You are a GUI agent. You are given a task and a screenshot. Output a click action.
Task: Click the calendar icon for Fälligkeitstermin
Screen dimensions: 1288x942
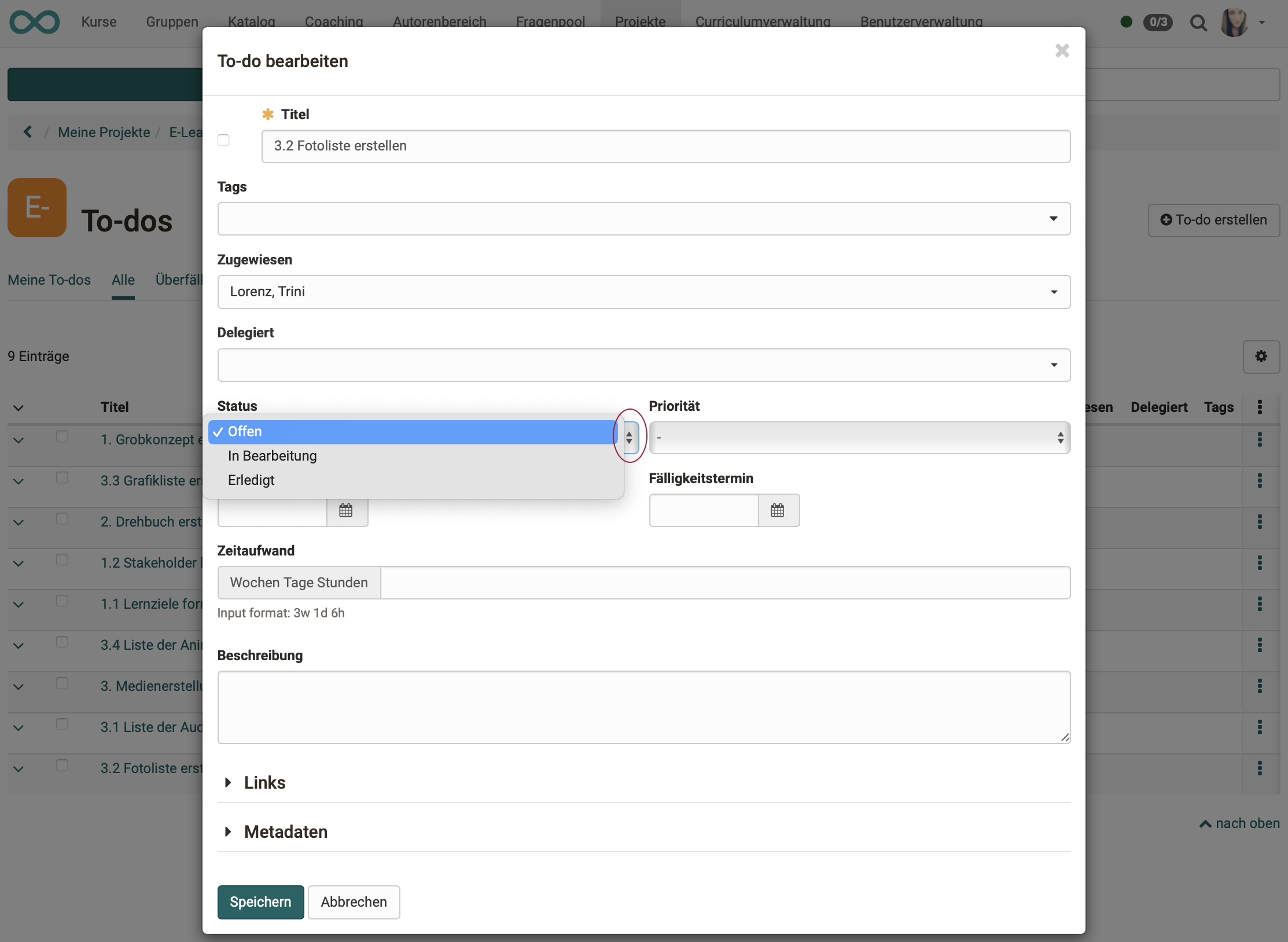(778, 510)
